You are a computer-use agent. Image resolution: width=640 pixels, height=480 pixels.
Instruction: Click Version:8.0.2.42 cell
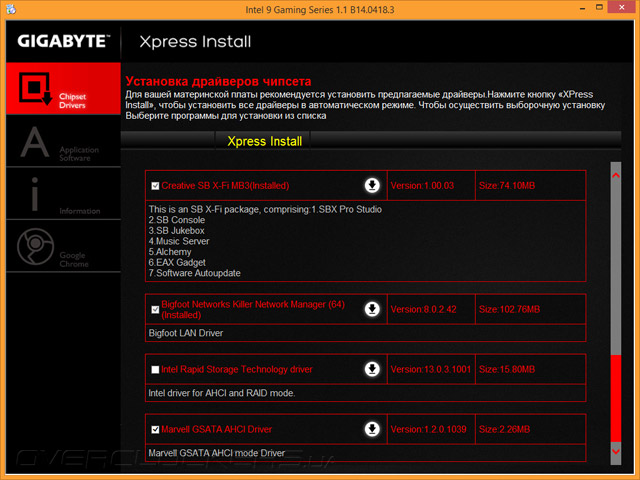[x=431, y=309]
